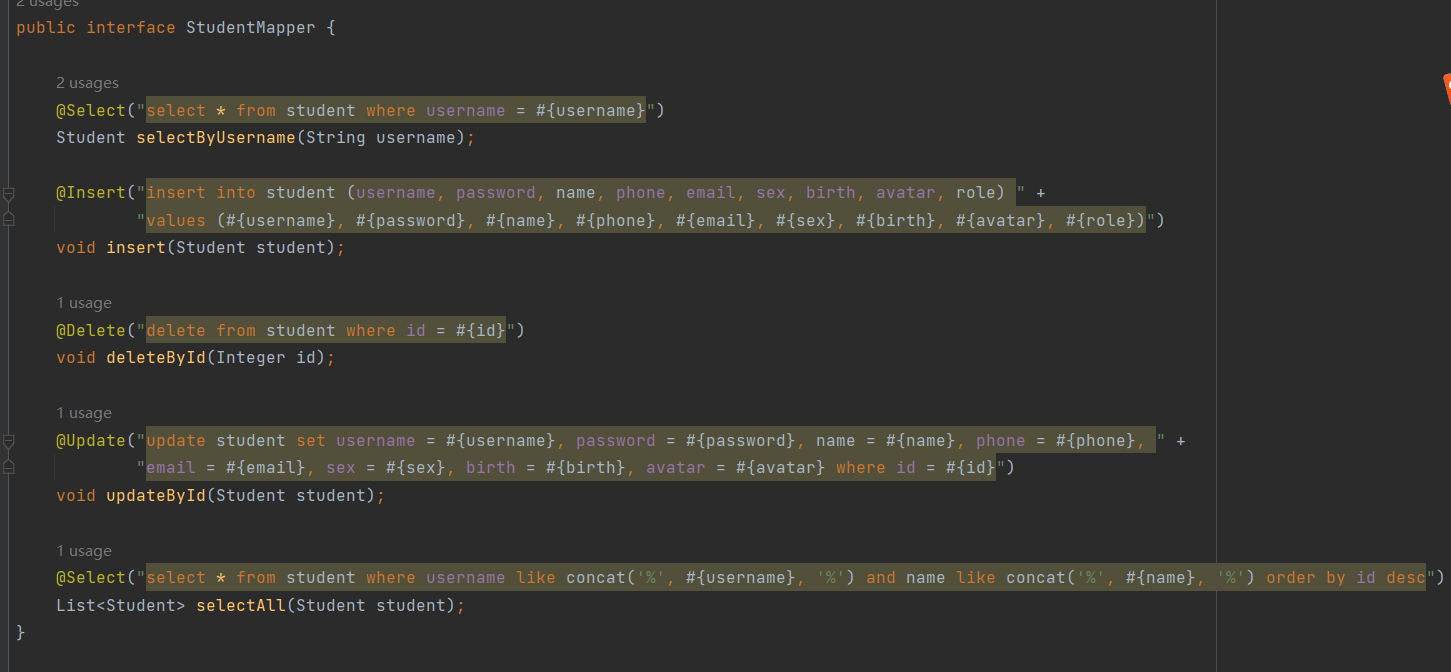The image size is (1451, 672).
Task: Click the 'public' keyword
Action: (x=46, y=28)
